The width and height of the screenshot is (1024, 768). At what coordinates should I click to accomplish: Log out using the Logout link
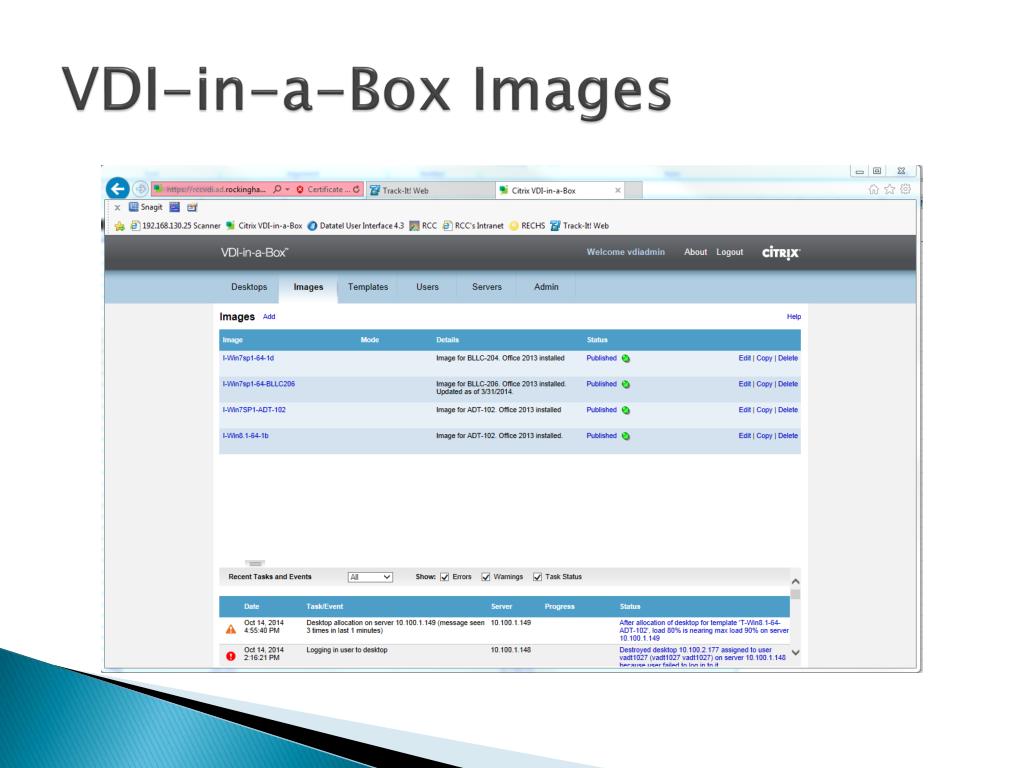click(729, 252)
